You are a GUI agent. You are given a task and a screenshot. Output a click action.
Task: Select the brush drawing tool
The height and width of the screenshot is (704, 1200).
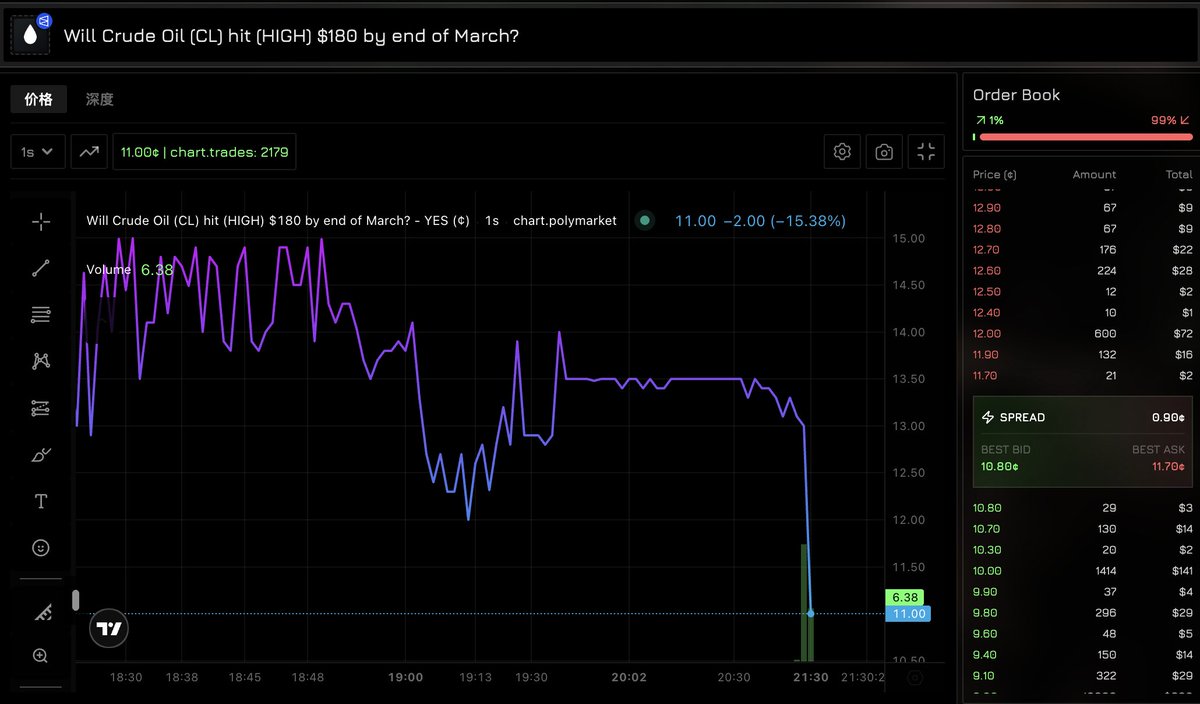click(x=40, y=454)
